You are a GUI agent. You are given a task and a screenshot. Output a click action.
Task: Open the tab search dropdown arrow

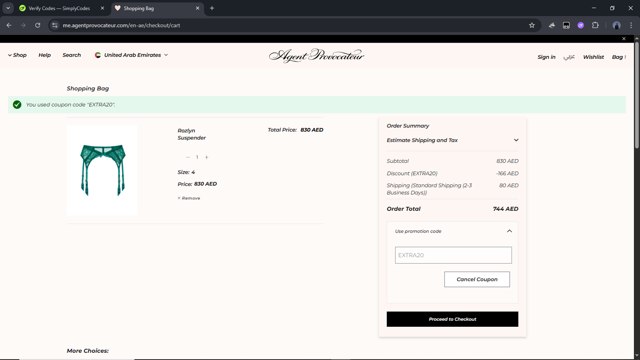pos(8,8)
